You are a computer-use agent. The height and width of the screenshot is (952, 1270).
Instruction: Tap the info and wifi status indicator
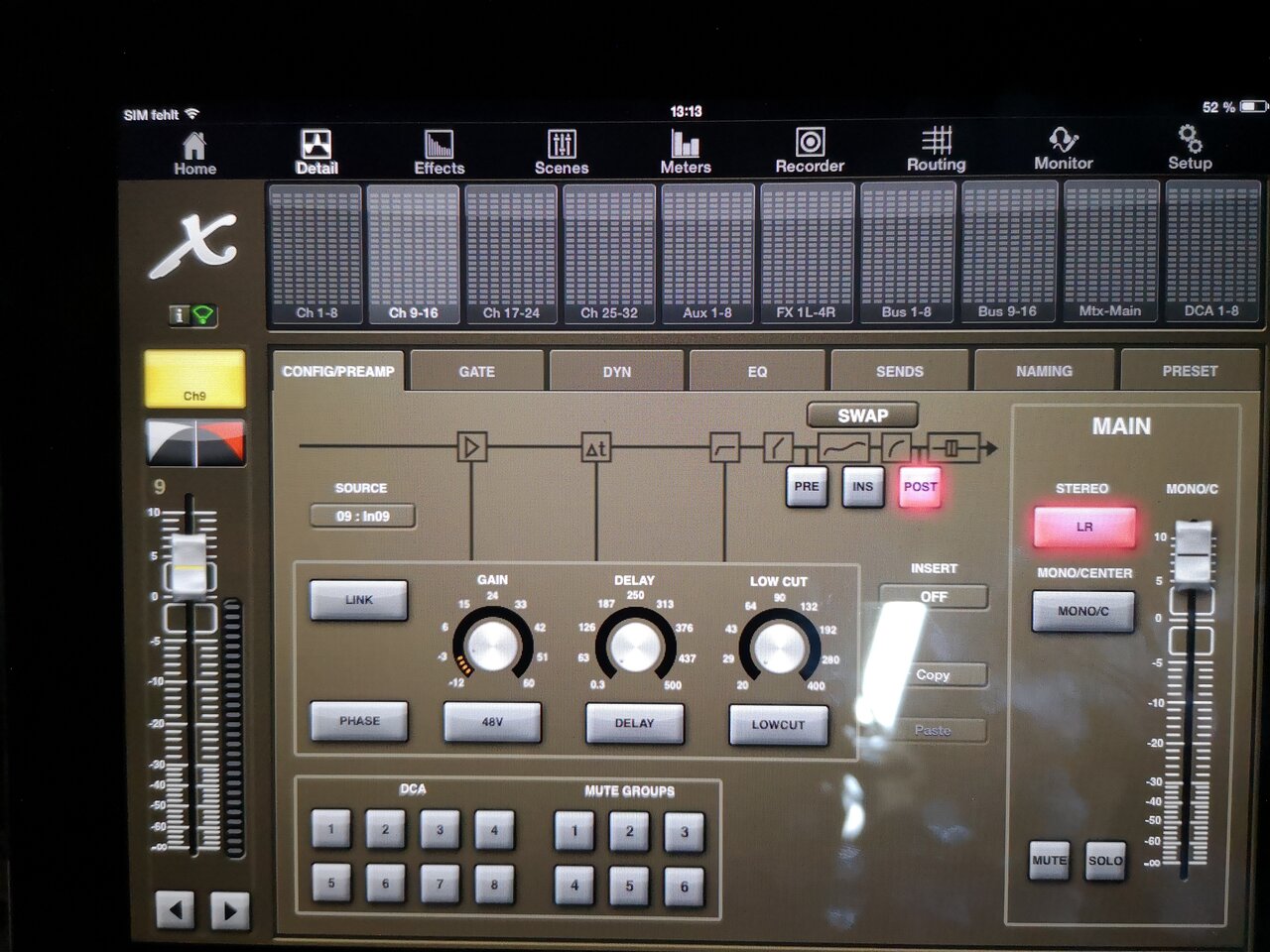coord(192,315)
